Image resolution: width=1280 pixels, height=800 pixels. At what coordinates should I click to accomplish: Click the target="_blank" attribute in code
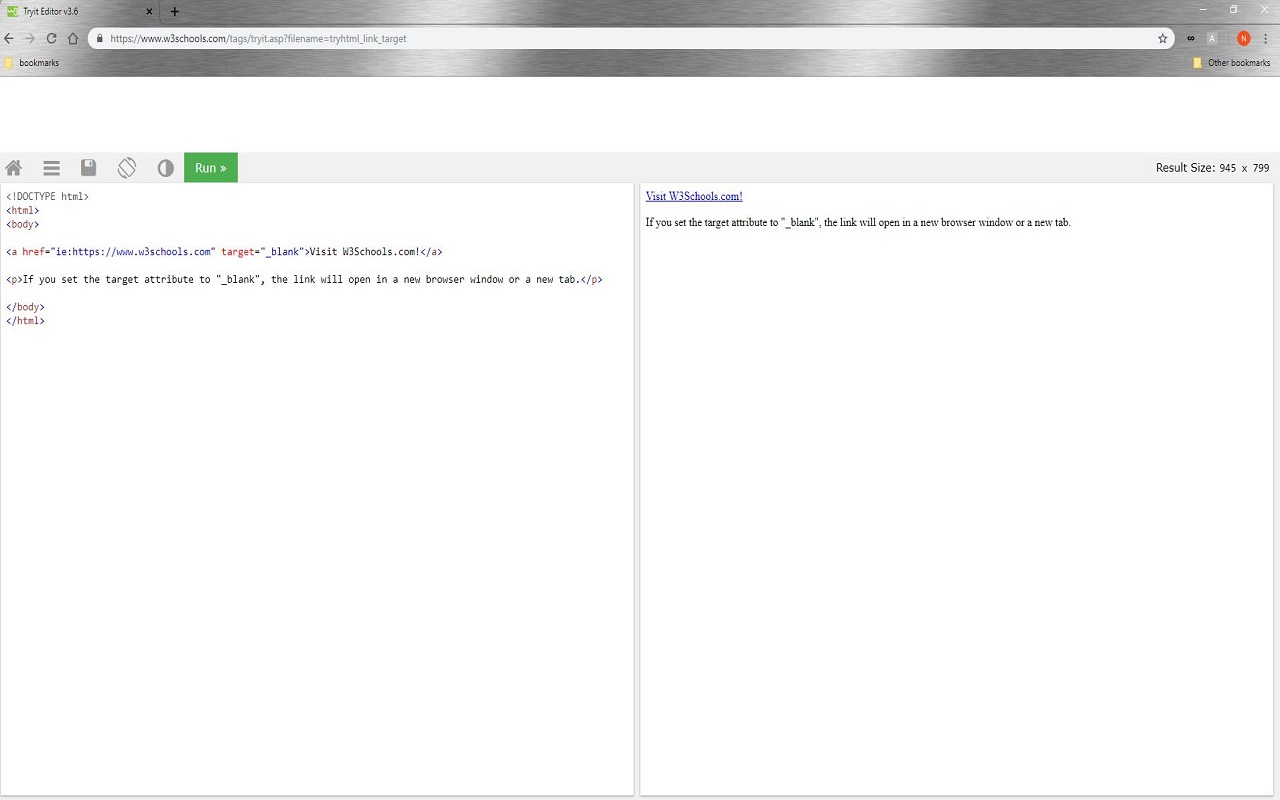click(x=261, y=252)
